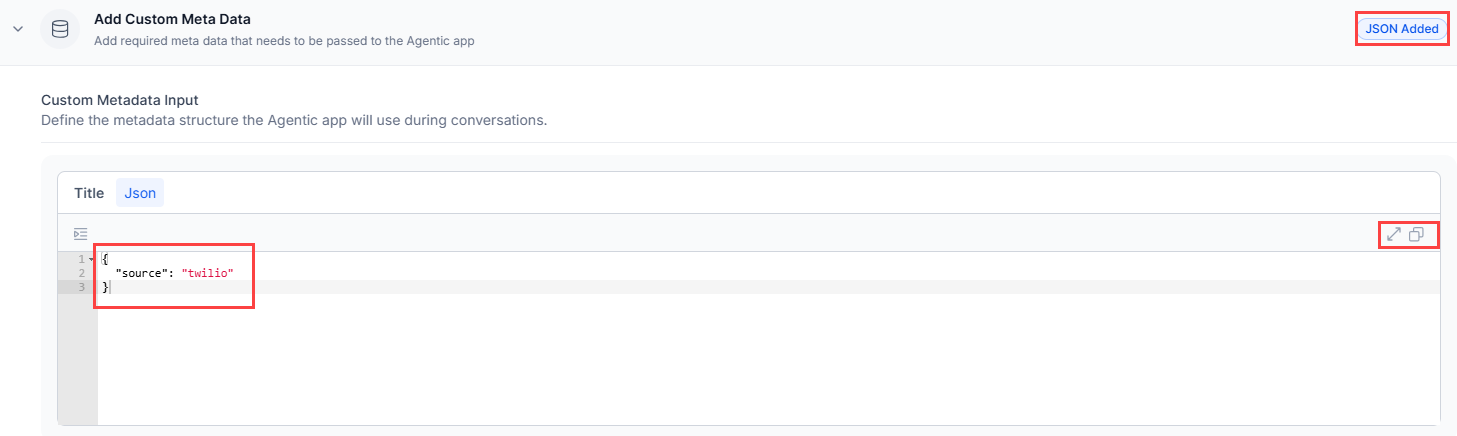Click the "source" key in the editor
This screenshot has height=436, width=1457.
[x=141, y=273]
